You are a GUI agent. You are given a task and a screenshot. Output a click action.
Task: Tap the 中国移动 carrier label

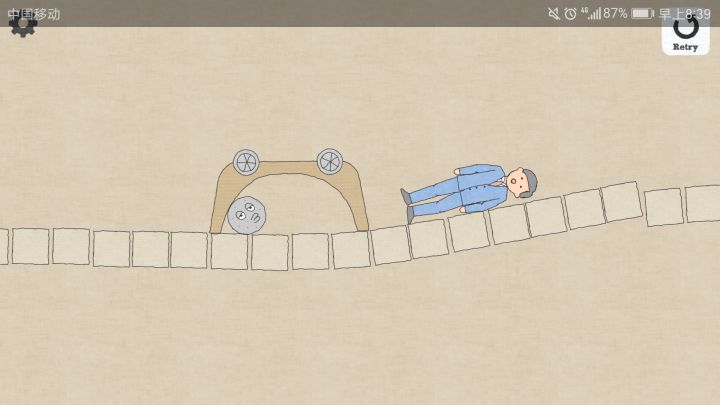(34, 14)
